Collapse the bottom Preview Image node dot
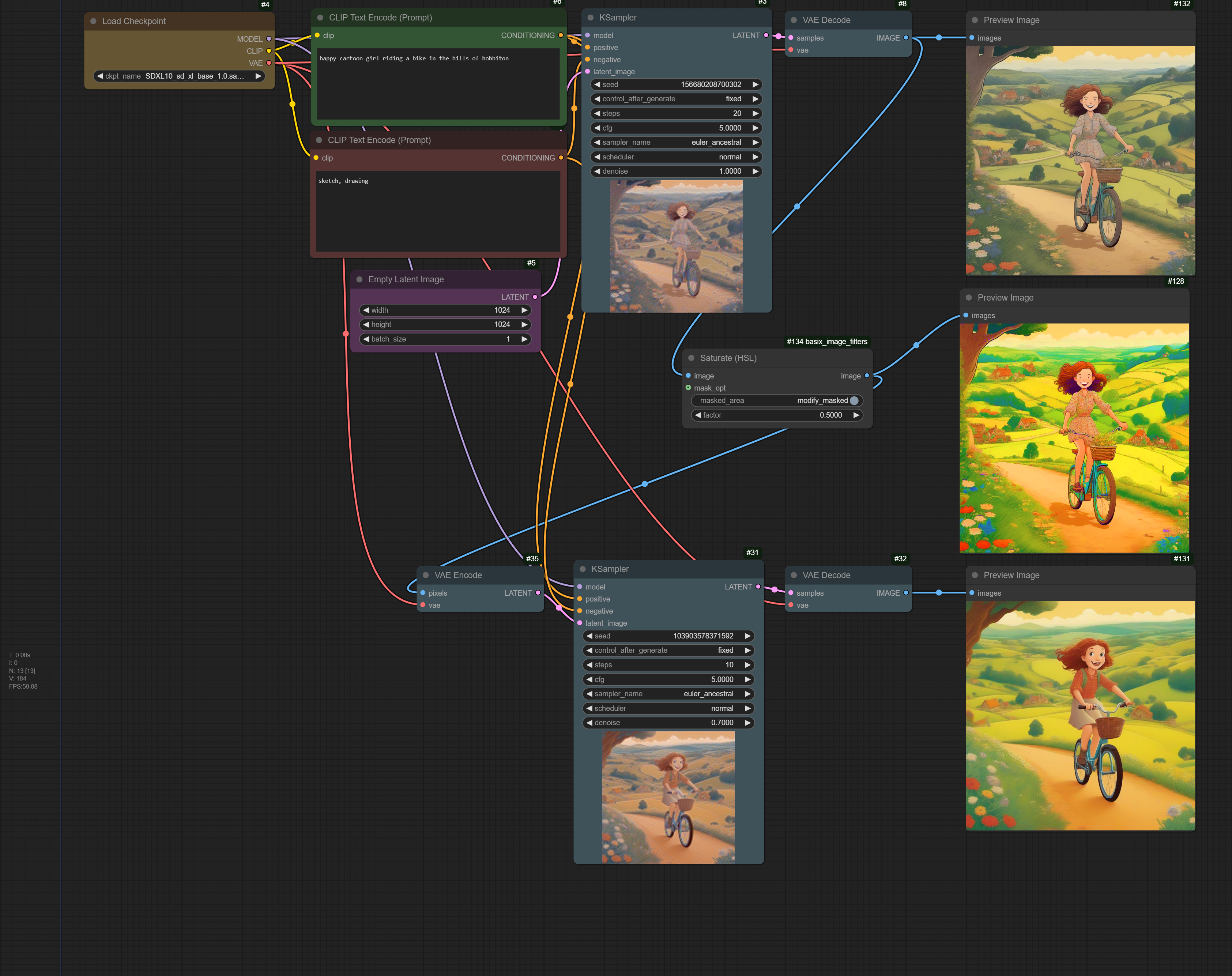The image size is (1232, 976). tap(975, 575)
